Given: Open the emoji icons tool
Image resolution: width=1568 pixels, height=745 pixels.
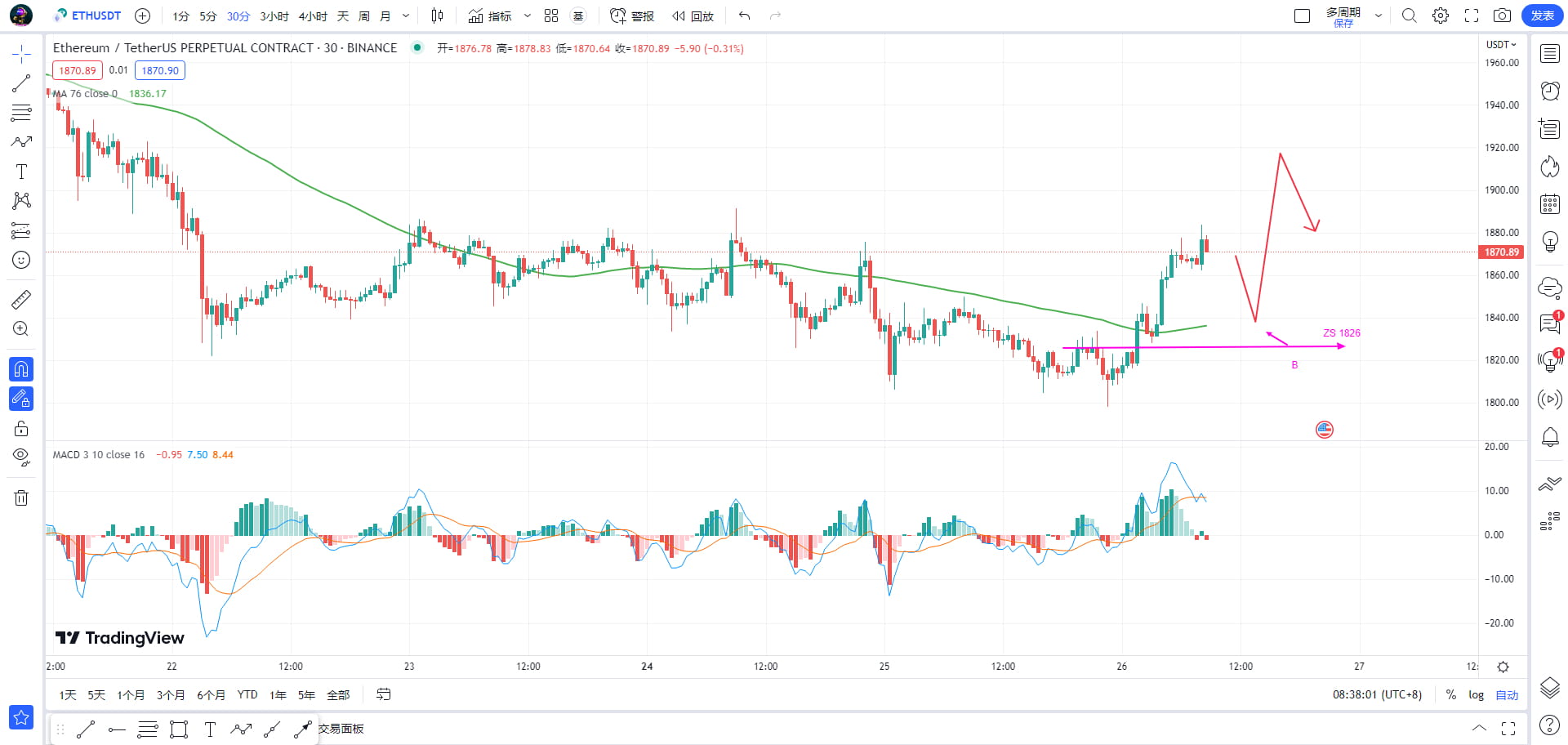Looking at the screenshot, I should (21, 260).
